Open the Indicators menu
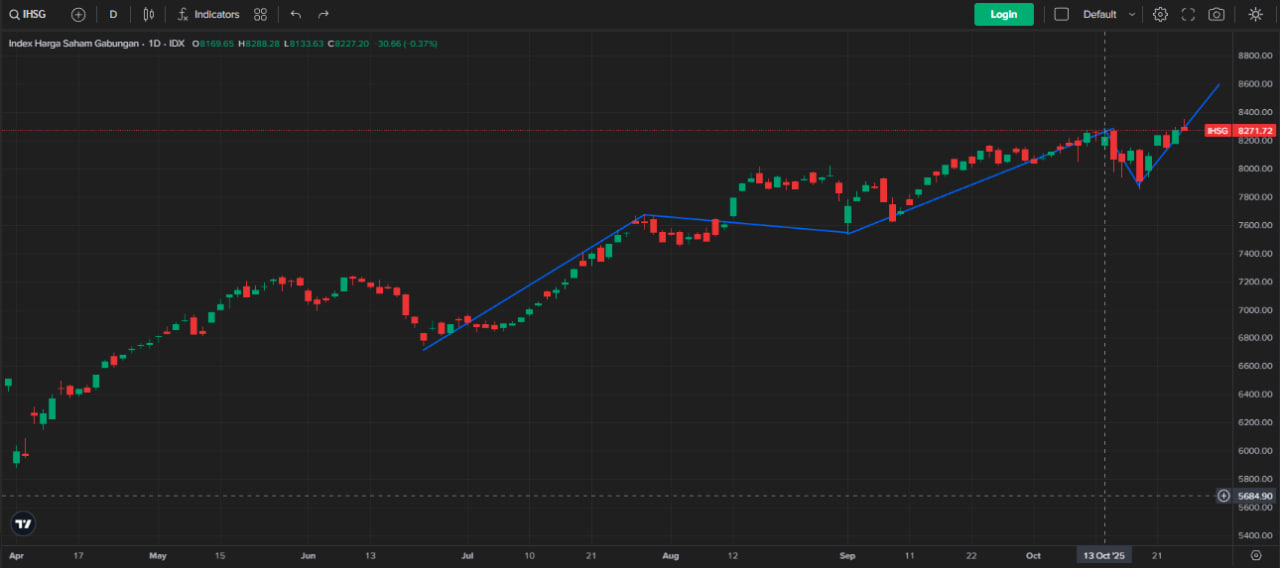The image size is (1280, 568). [x=208, y=14]
